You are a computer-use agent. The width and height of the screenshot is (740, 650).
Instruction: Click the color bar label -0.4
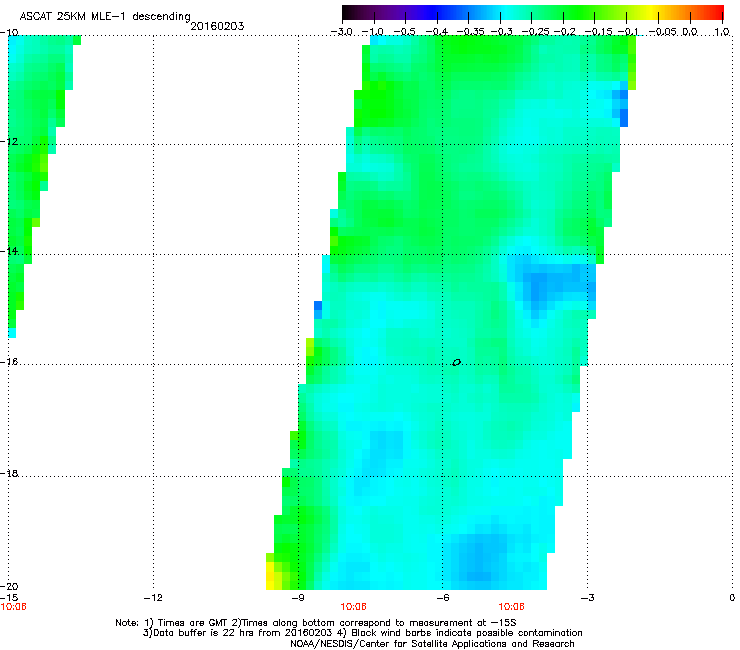[x=437, y=32]
